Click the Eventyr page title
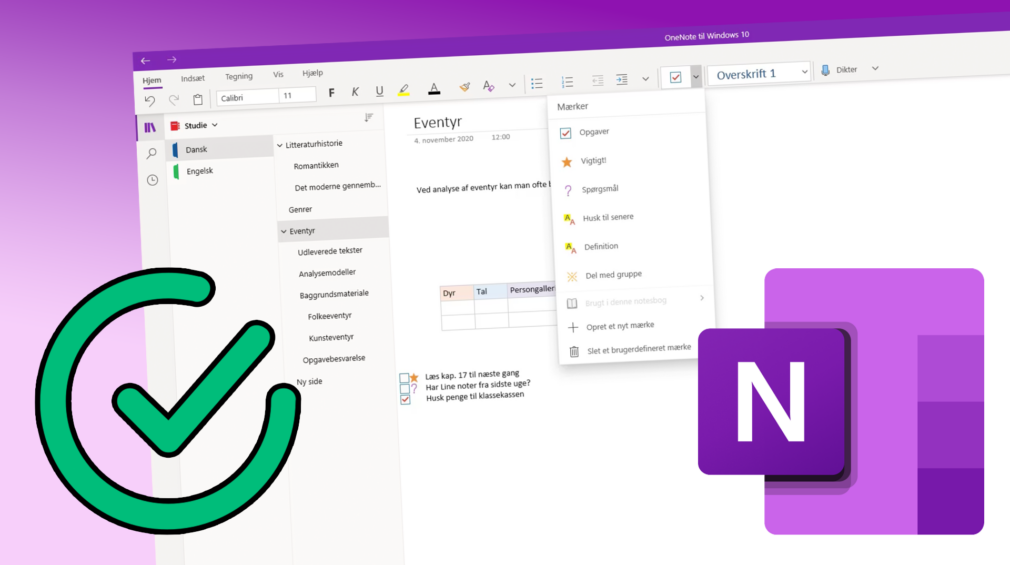This screenshot has width=1010, height=565. [x=438, y=122]
